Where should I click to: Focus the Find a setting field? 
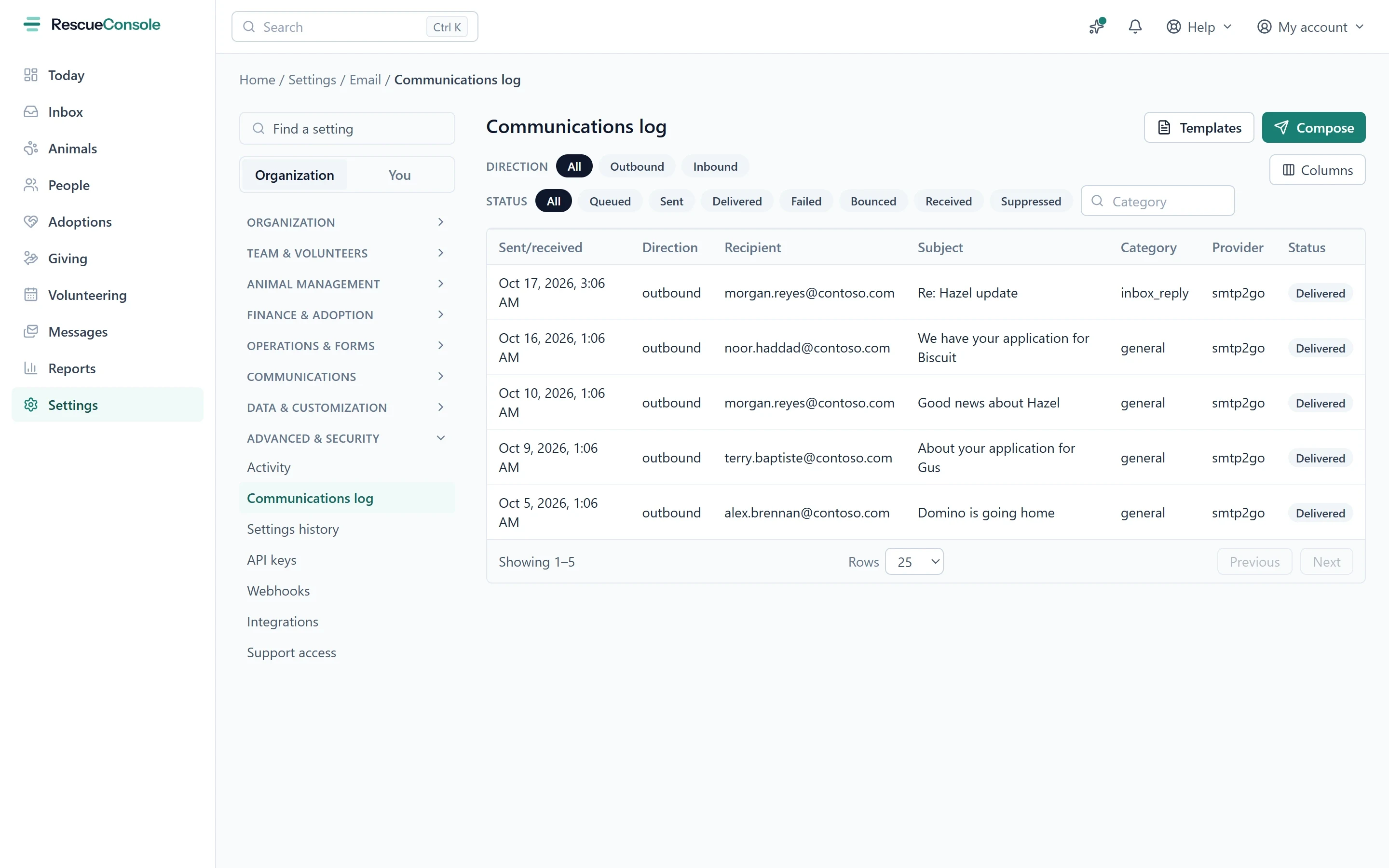click(x=347, y=129)
